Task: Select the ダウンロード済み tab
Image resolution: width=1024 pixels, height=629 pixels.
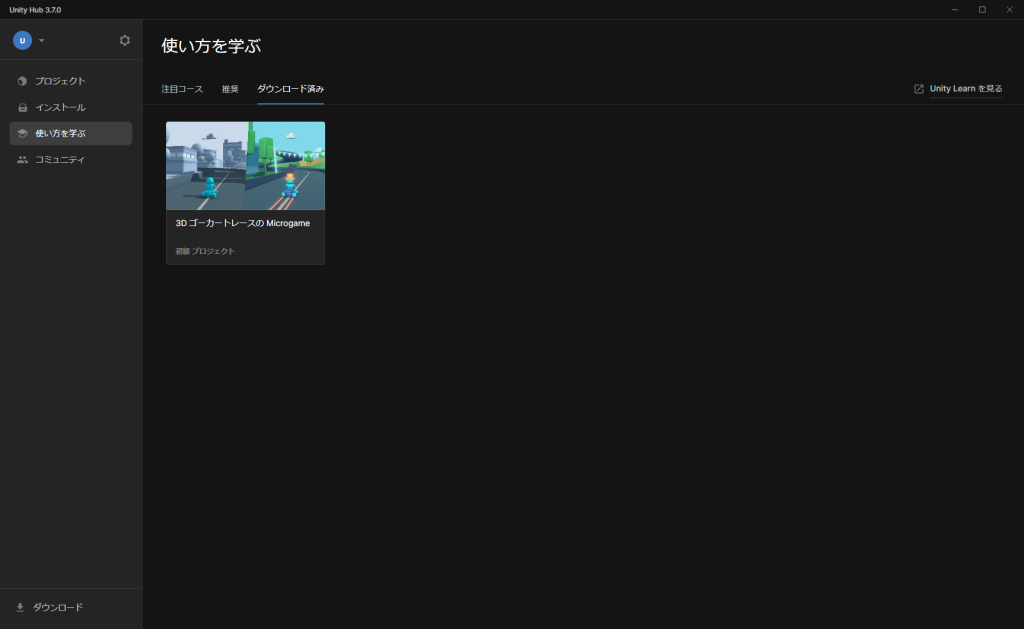Action: point(291,89)
